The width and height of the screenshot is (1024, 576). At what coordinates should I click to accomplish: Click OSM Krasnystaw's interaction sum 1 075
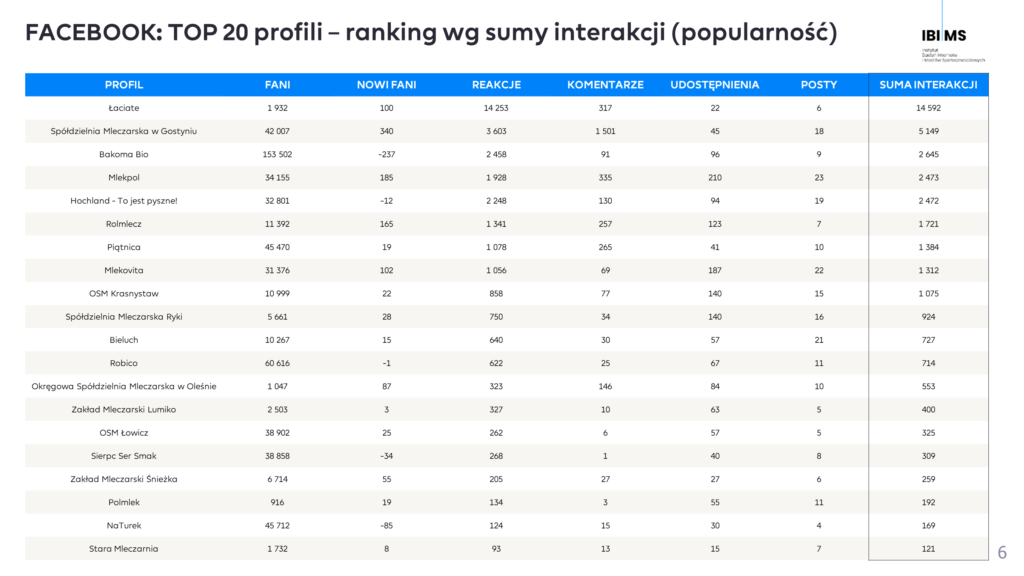(x=928, y=293)
